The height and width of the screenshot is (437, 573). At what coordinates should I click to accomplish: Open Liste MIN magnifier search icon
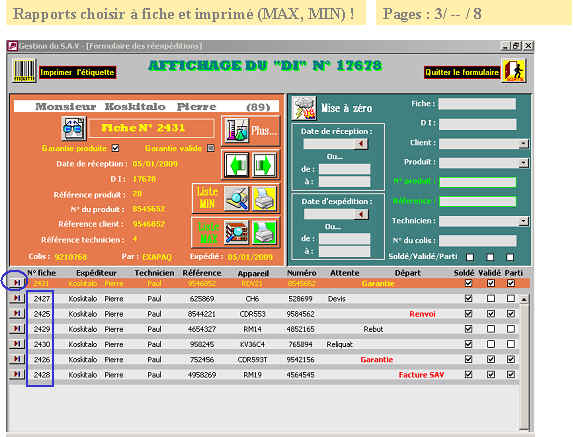pos(236,198)
